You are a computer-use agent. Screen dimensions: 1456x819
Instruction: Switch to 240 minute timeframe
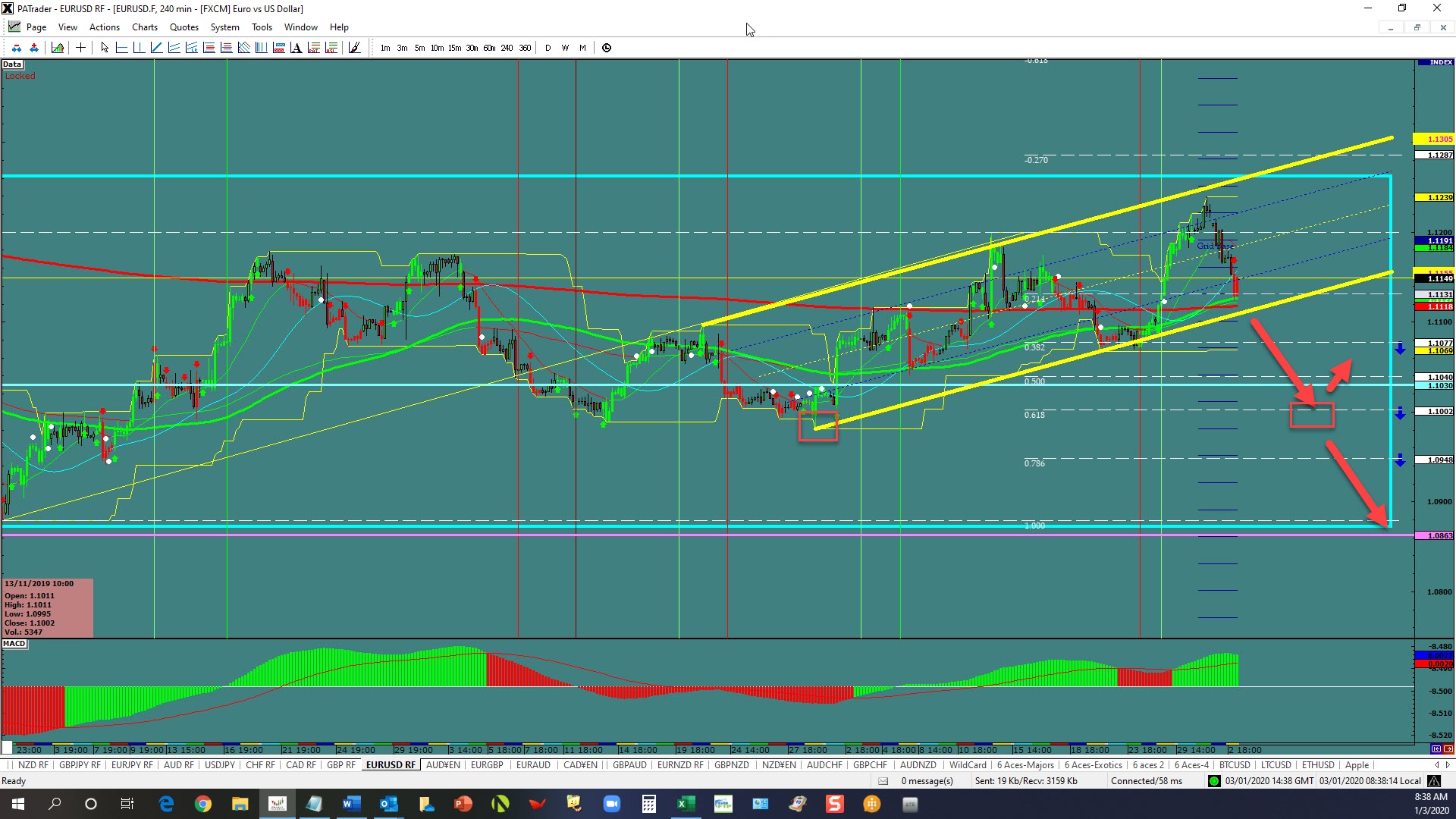click(507, 48)
